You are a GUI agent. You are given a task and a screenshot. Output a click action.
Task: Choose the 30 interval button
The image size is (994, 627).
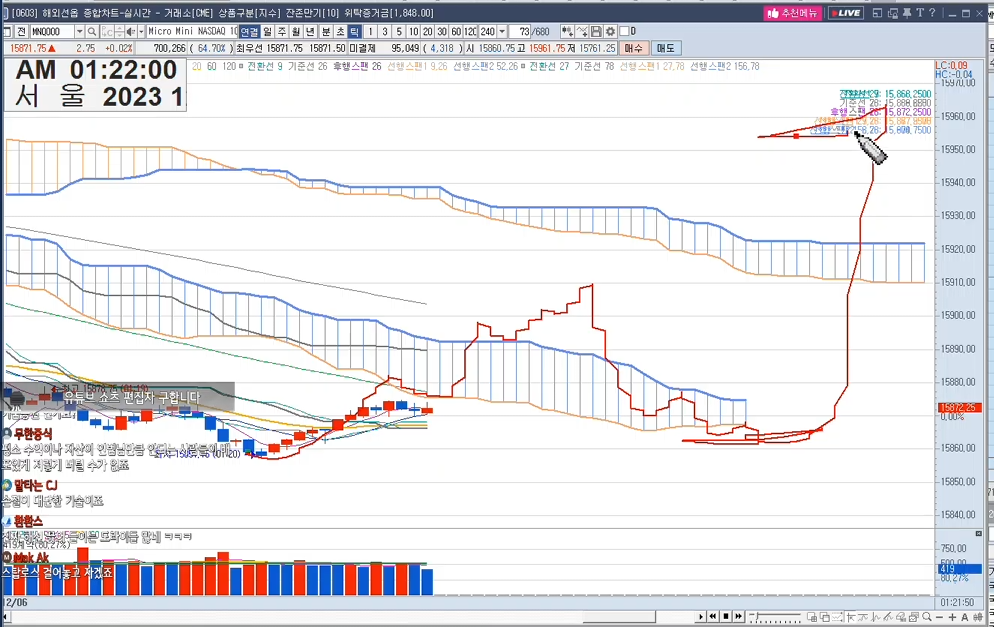(442, 32)
